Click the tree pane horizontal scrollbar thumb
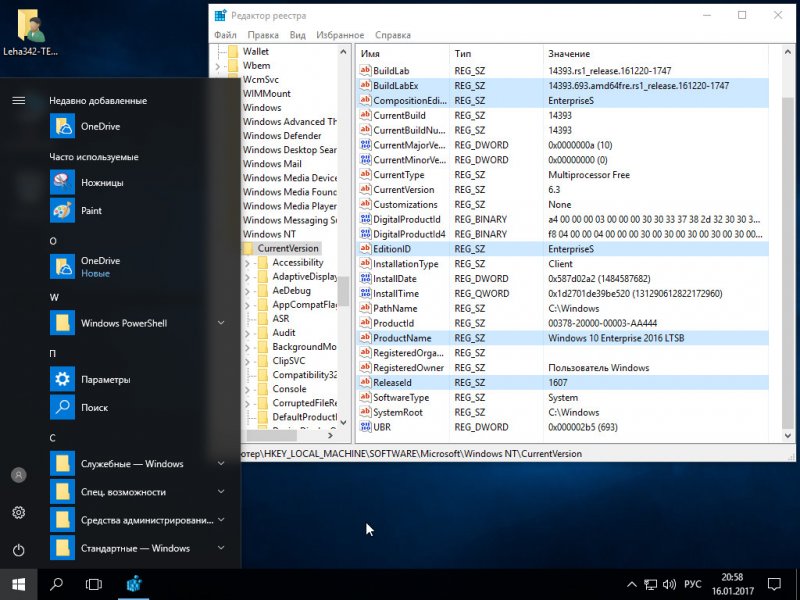The image size is (800, 600). coord(271,436)
